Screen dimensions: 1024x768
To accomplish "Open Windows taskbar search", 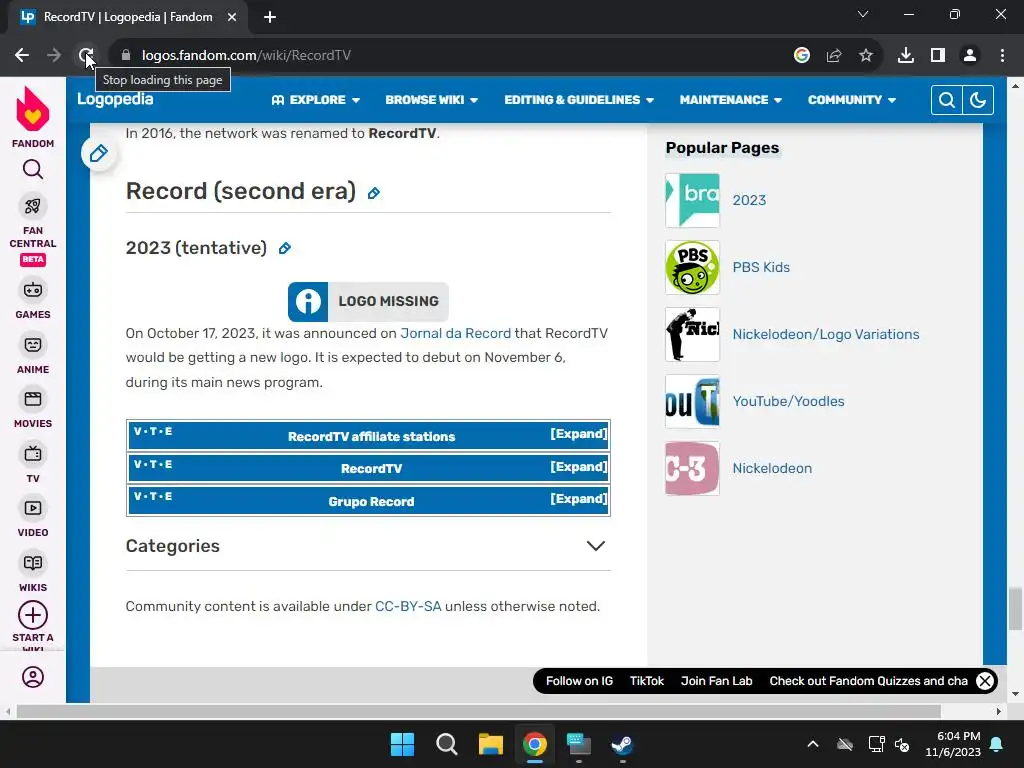I will pyautogui.click(x=447, y=744).
